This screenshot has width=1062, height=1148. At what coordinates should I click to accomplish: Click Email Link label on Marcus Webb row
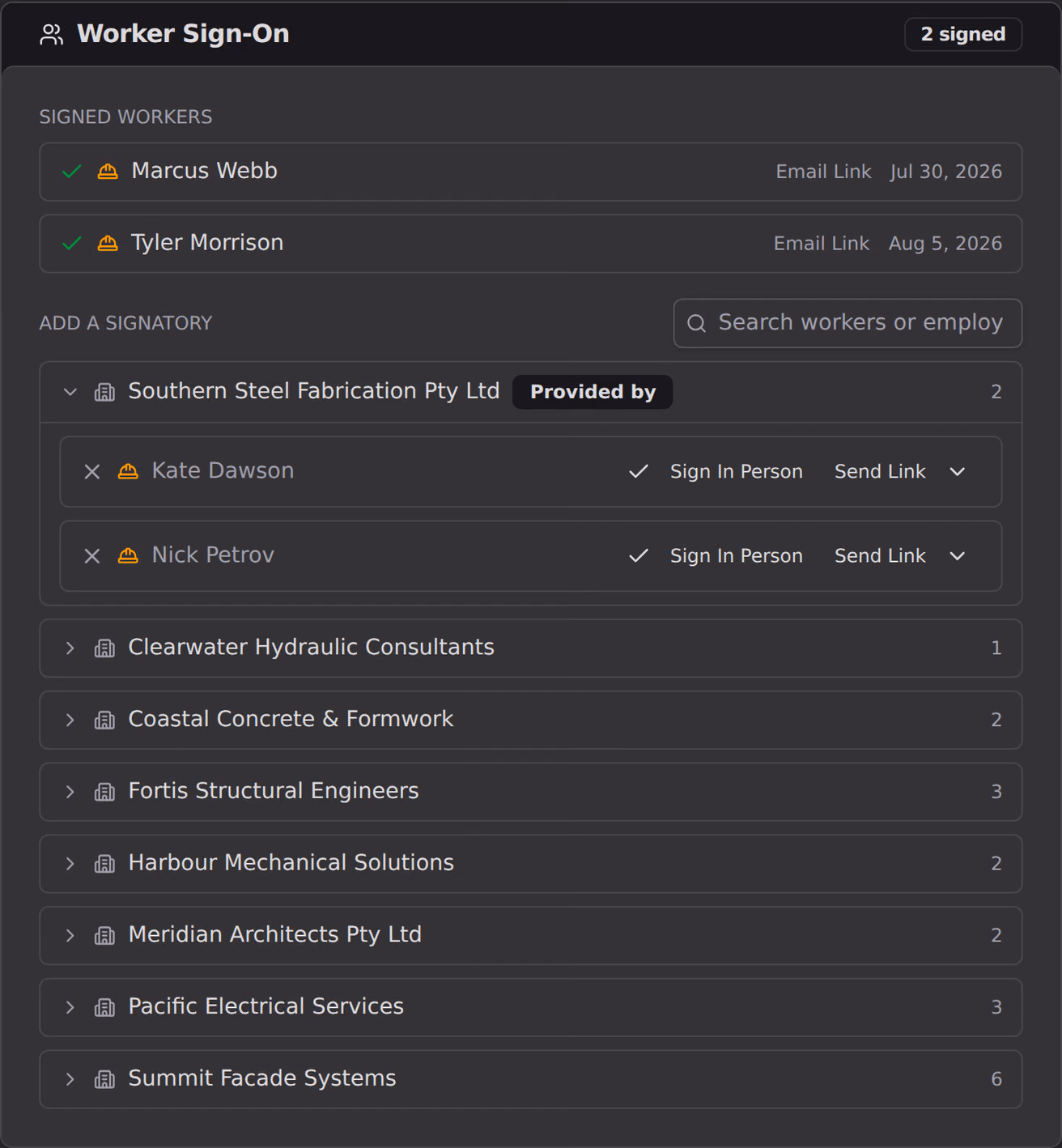(x=823, y=172)
